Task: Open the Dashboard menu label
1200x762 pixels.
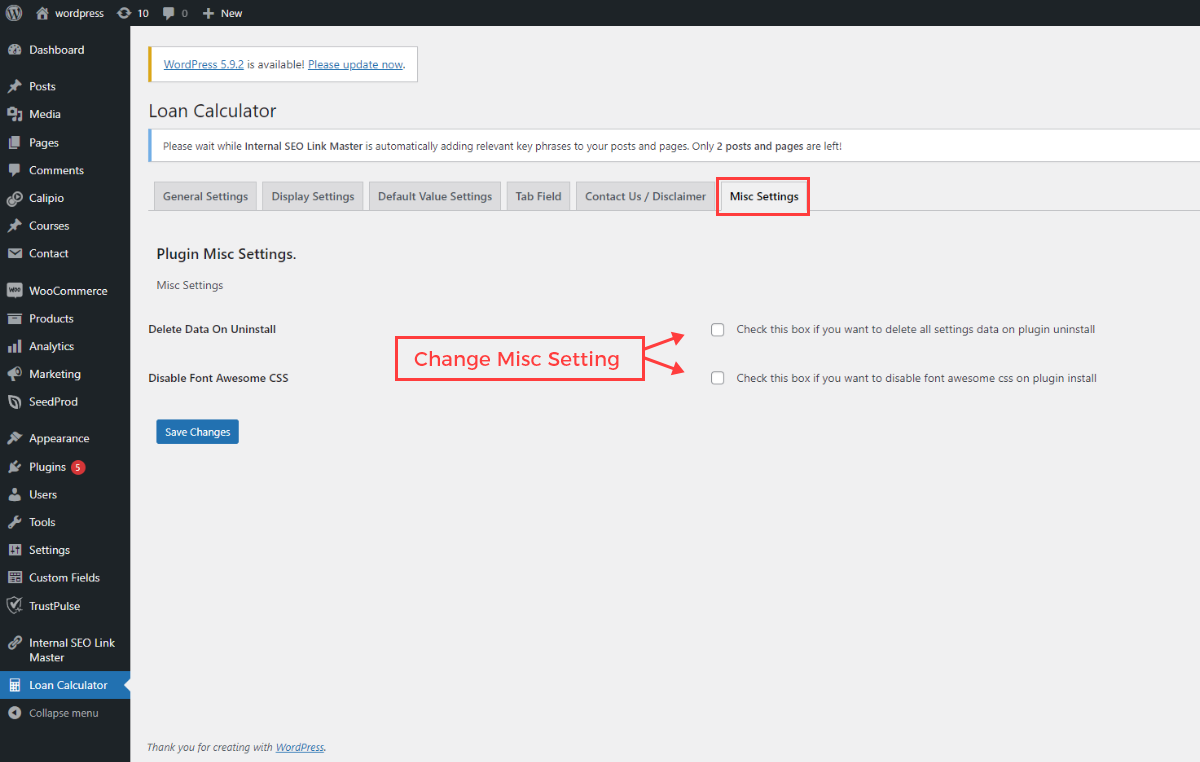Action: [x=57, y=50]
